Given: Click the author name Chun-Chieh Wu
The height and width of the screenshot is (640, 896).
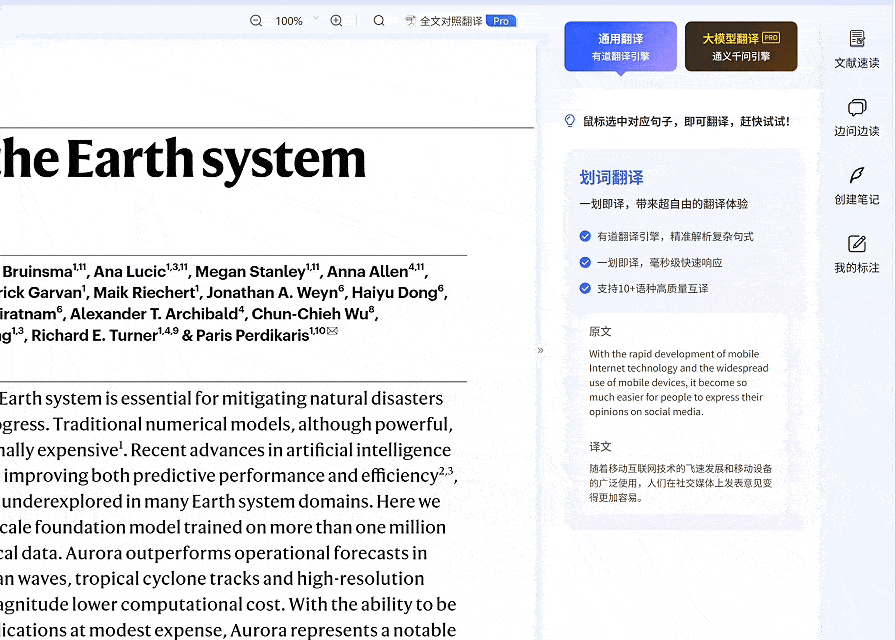Looking at the screenshot, I should (x=310, y=314).
